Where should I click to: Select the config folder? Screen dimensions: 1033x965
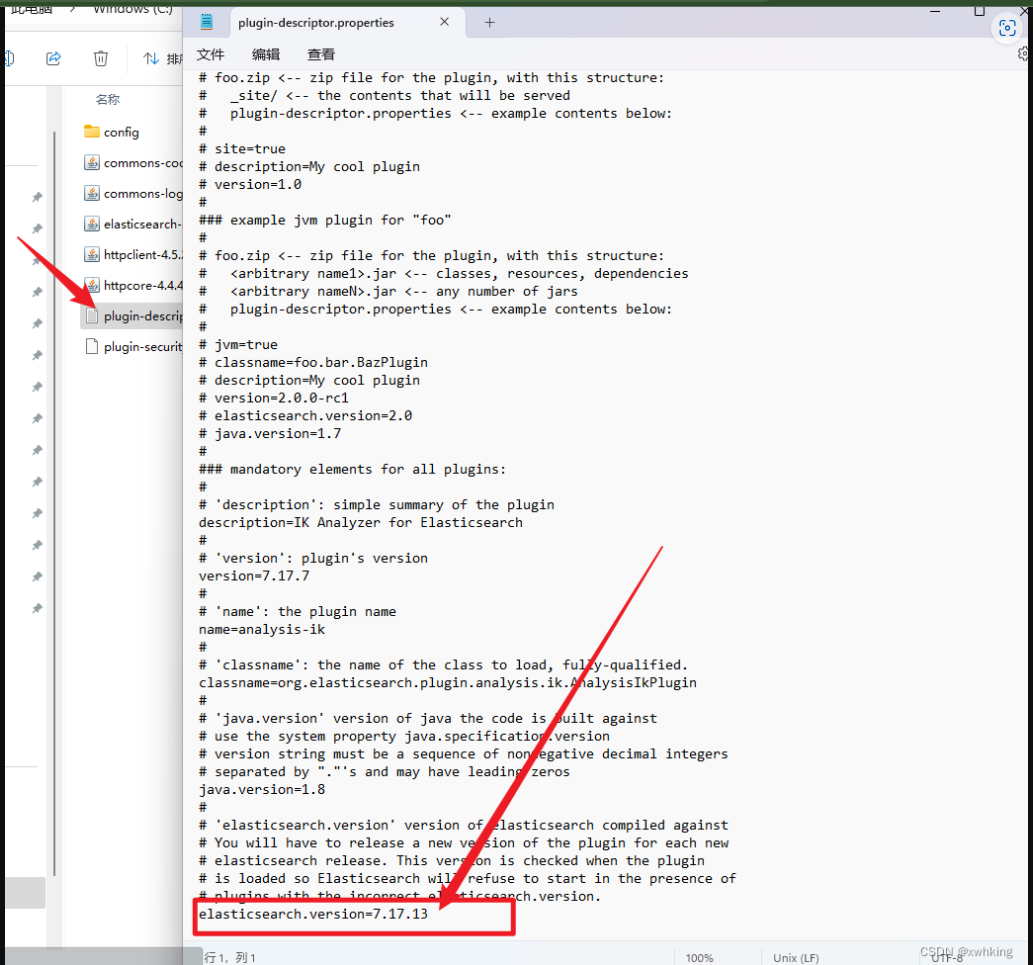121,132
